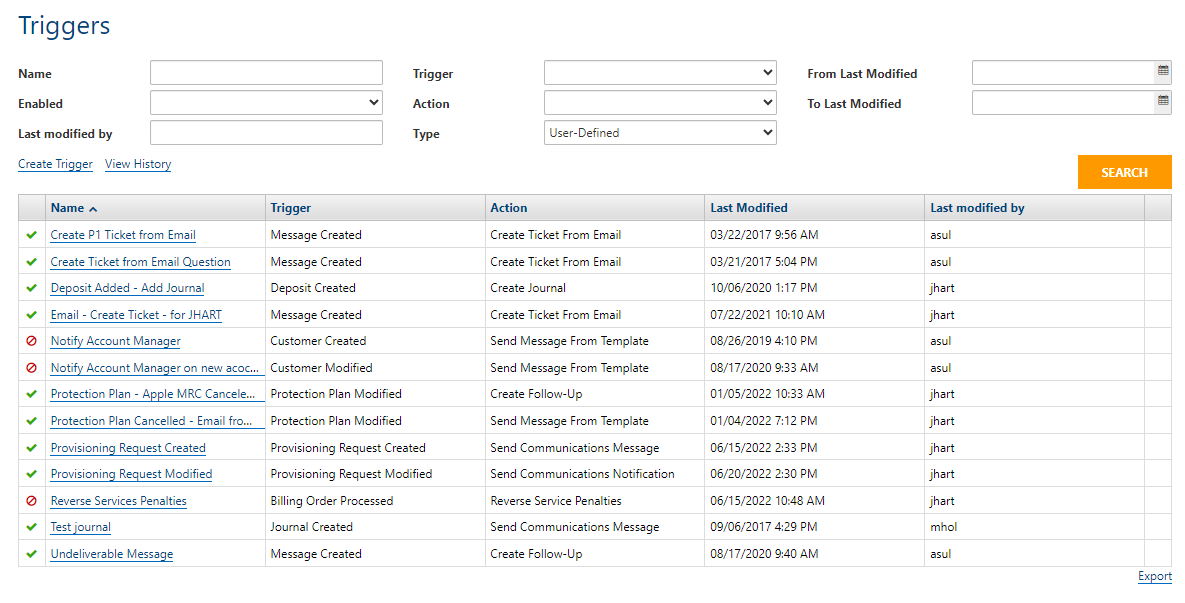This screenshot has width=1185, height=603.
Task: Open the Action filter dropdown
Action: click(660, 103)
